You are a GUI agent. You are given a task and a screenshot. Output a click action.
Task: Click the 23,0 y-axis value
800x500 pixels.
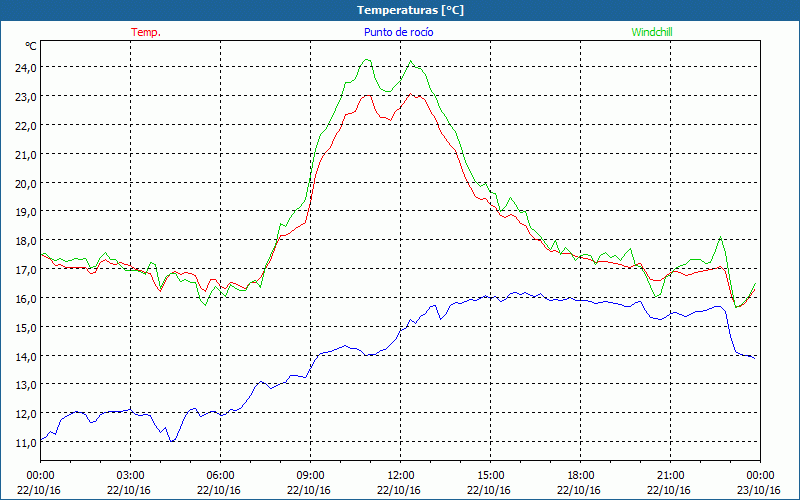(26, 97)
